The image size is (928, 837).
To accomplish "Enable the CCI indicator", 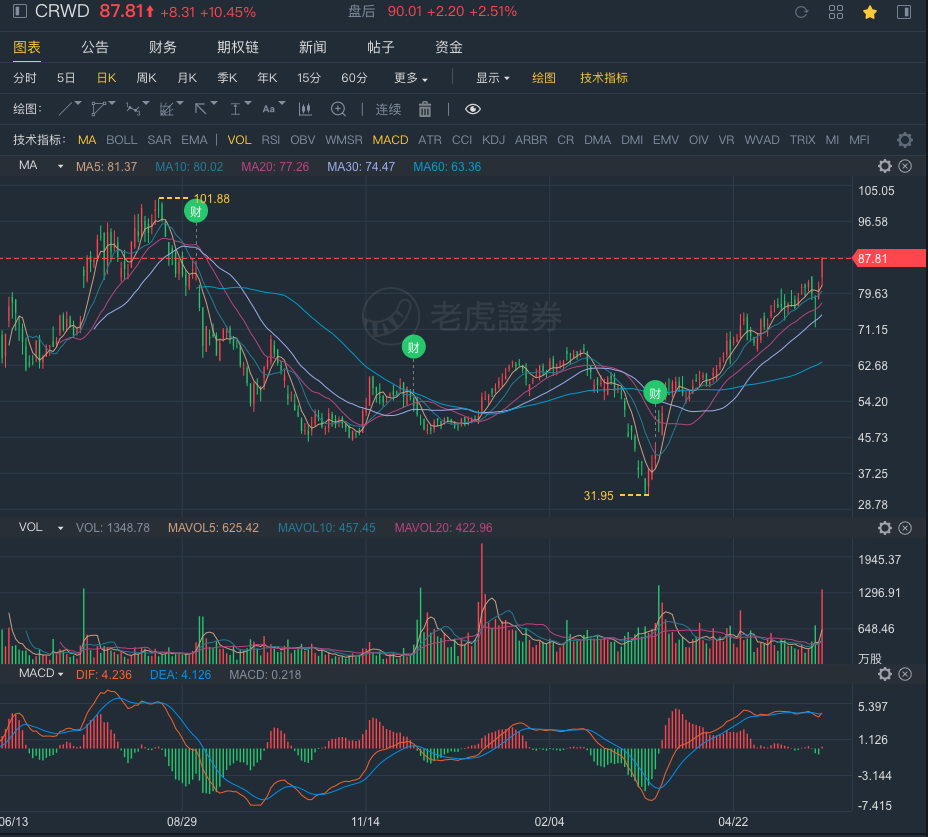I will click(x=462, y=140).
